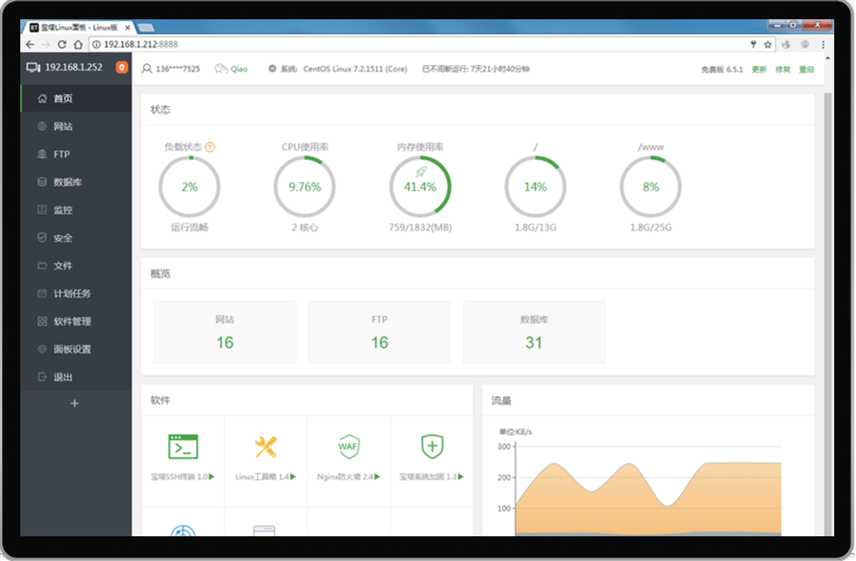This screenshot has width=856, height=561.
Task: Open the browser three-dot menu
Action: (x=823, y=44)
